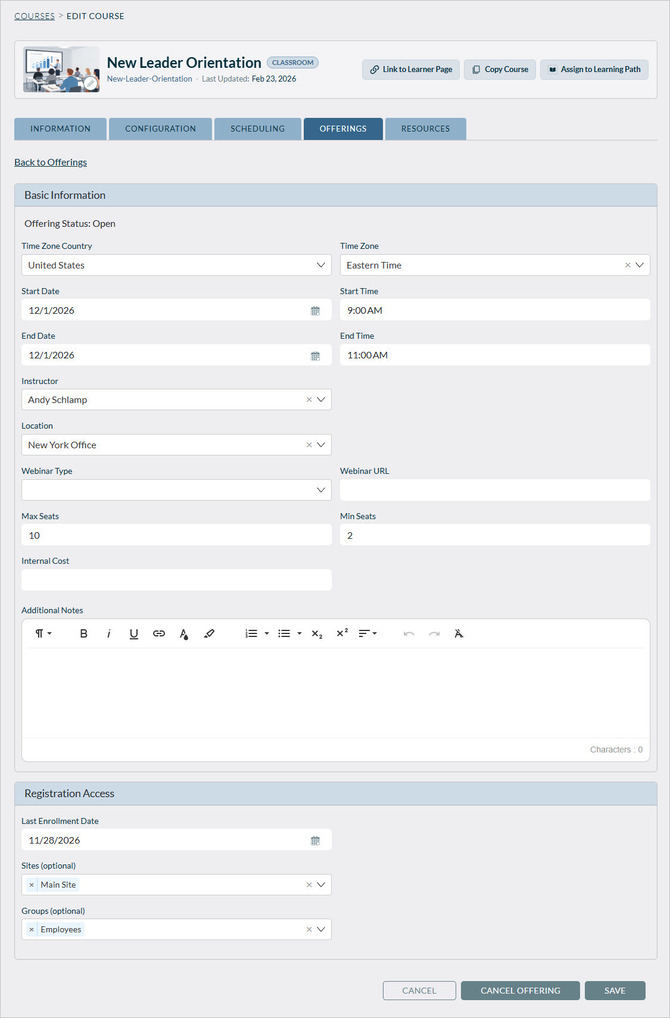Image resolution: width=670 pixels, height=1018 pixels.
Task: Open the highlight color brush tool
Action: point(209,634)
